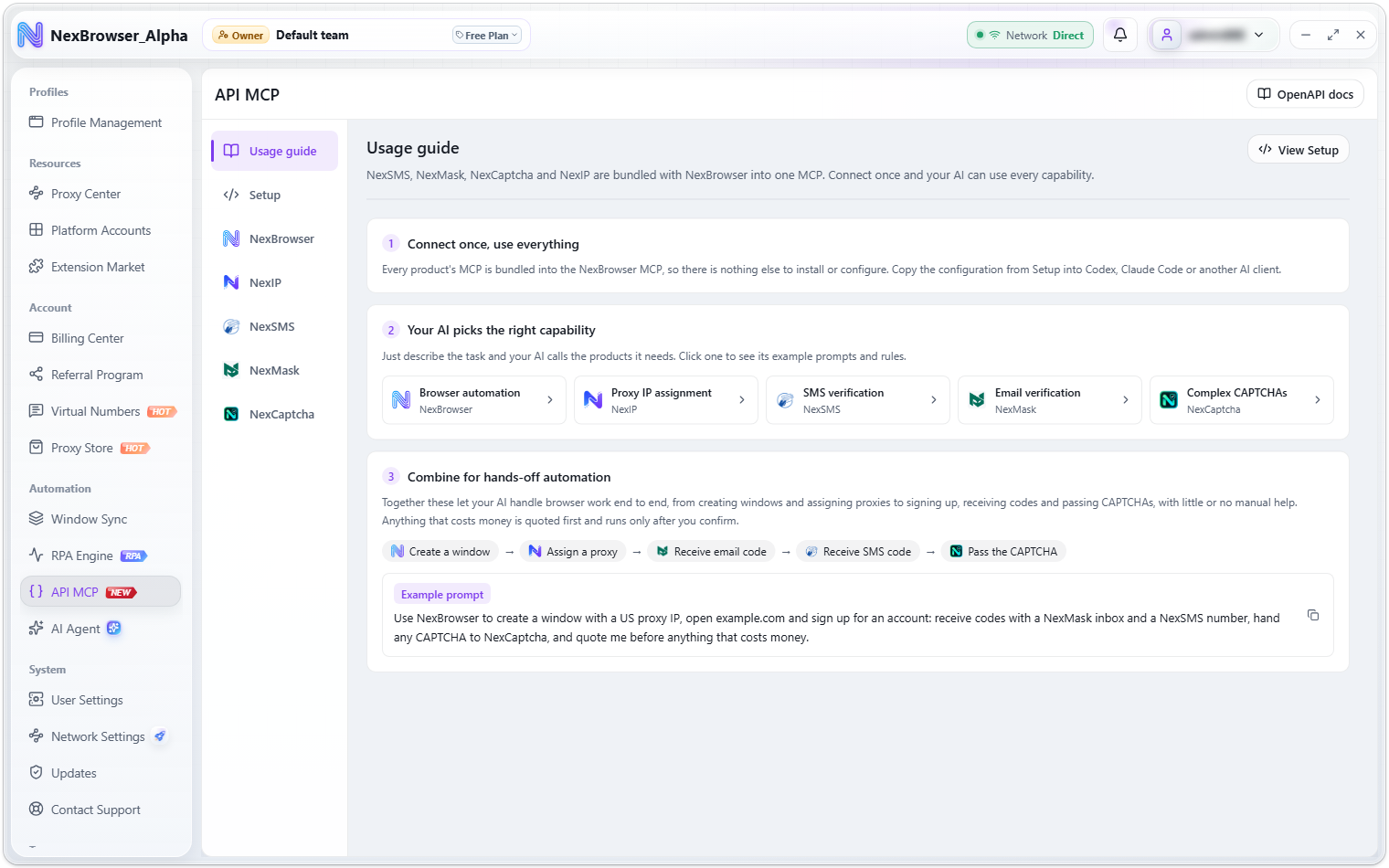Expand the Complex CAPTCHAs NexCaptcha card
This screenshot has width=1389, height=868.
(1242, 400)
